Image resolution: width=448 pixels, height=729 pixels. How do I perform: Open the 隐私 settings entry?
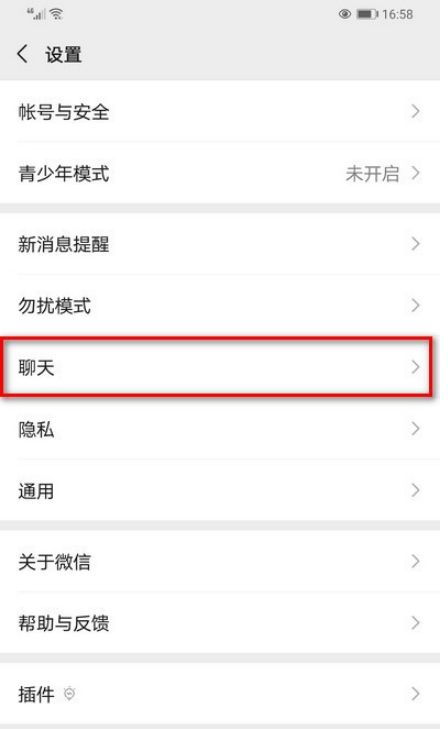pos(220,429)
